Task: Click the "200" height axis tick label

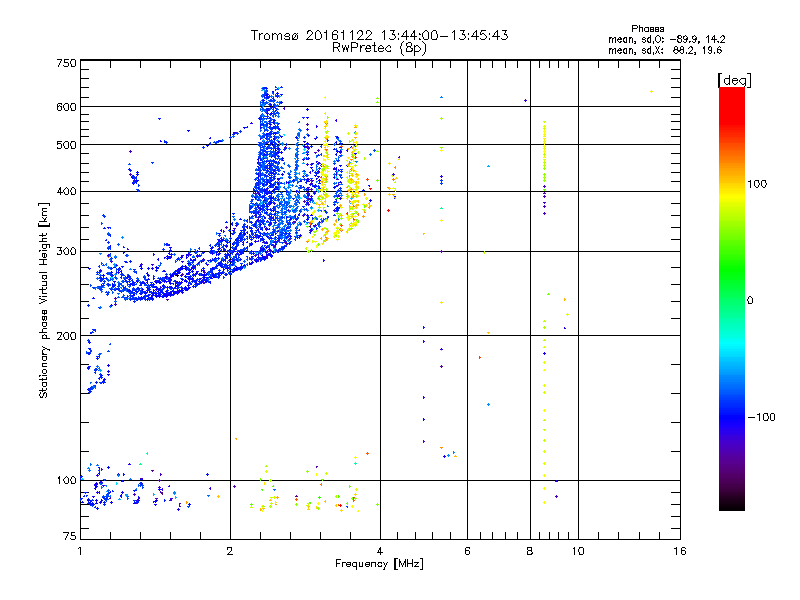Action: 66,336
